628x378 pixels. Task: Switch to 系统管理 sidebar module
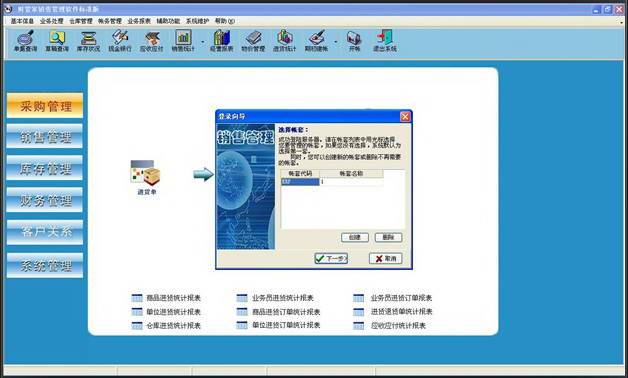pos(45,265)
